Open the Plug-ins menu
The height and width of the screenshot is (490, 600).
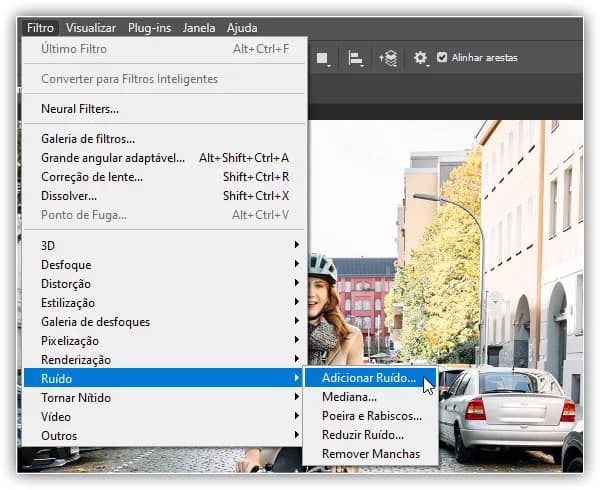click(x=150, y=28)
